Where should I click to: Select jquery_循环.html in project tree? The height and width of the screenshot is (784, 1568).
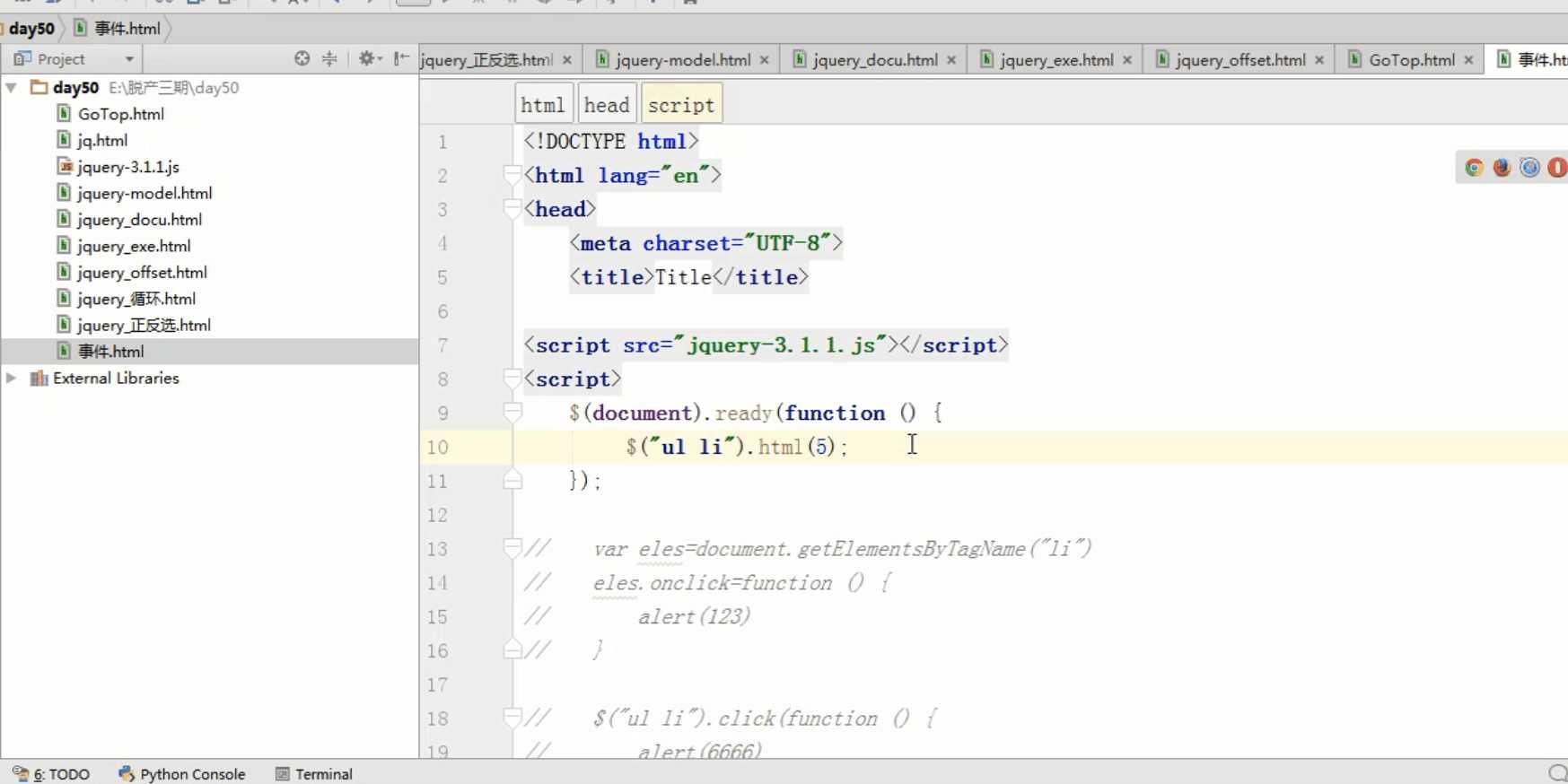[136, 299]
